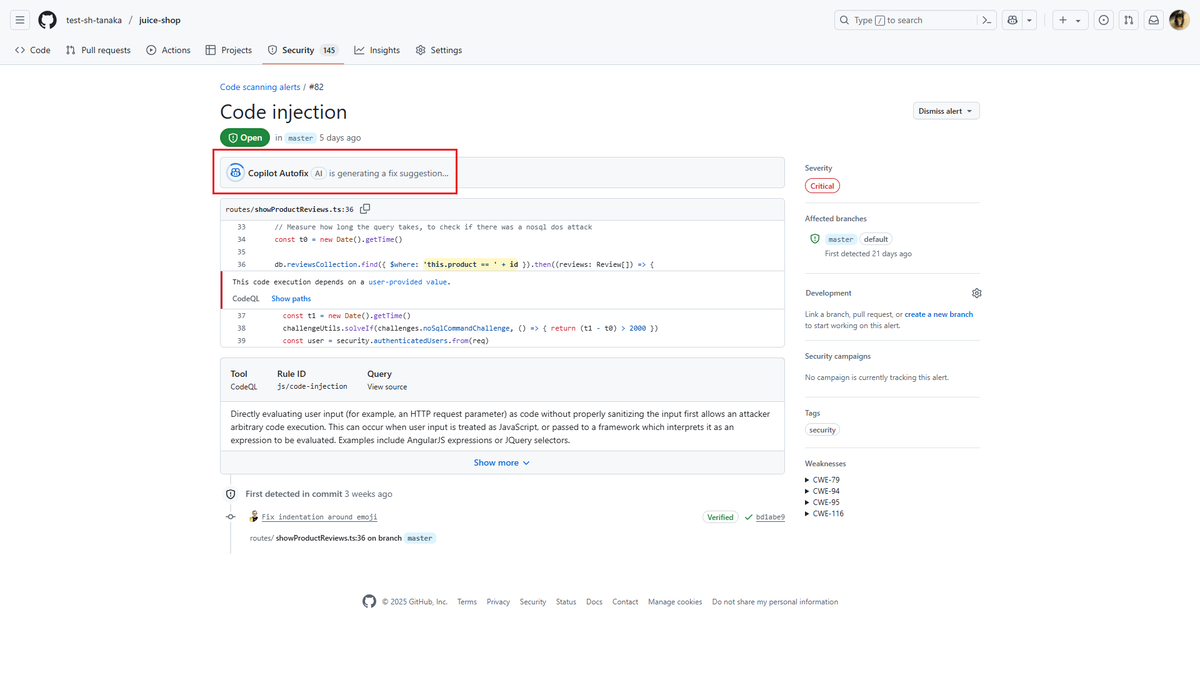Click the master branch label beside Open badge
The image size is (1200, 675).
pyautogui.click(x=300, y=138)
